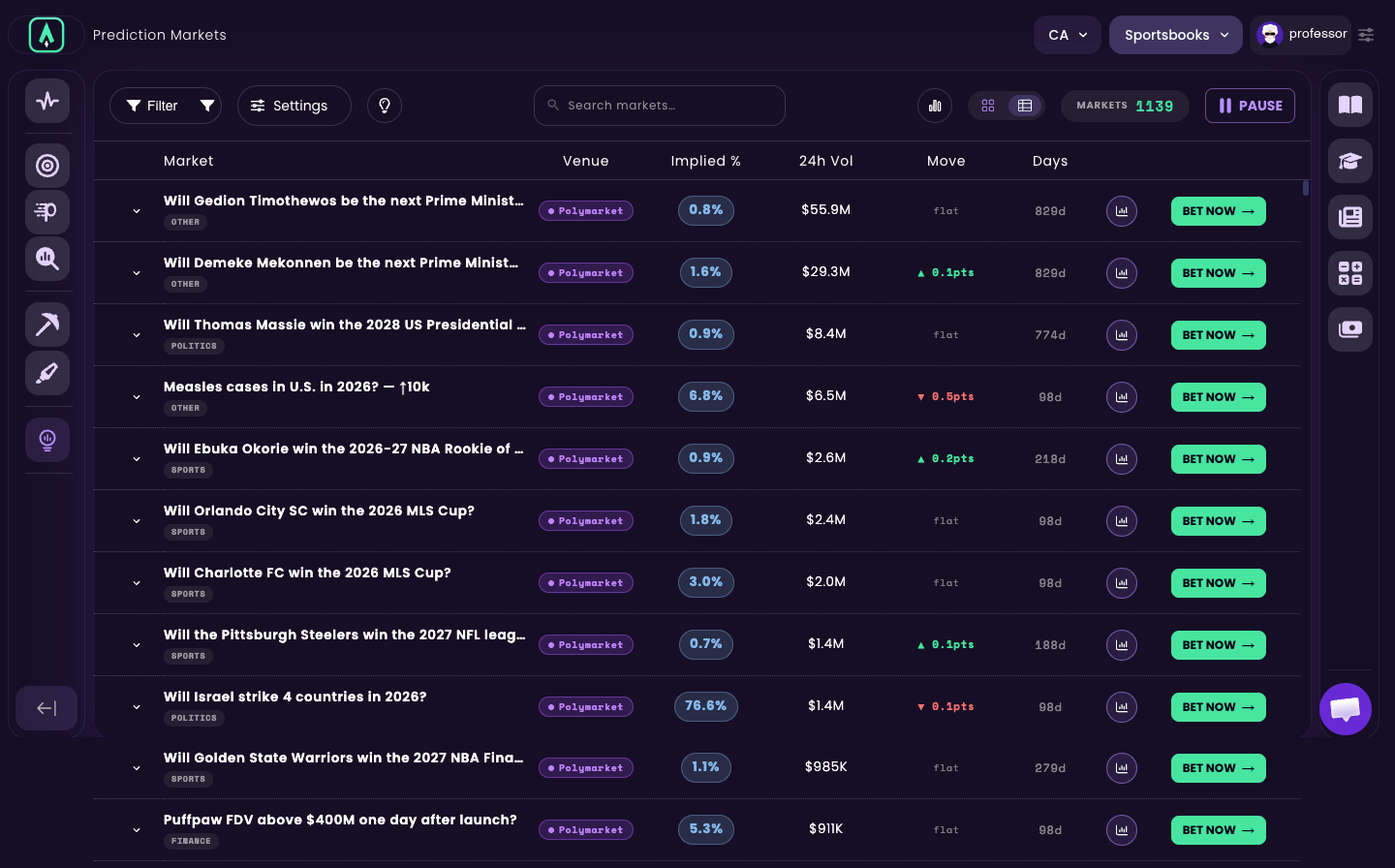
Task: Open the cash wallet icon in right sidebar
Action: (x=1350, y=329)
